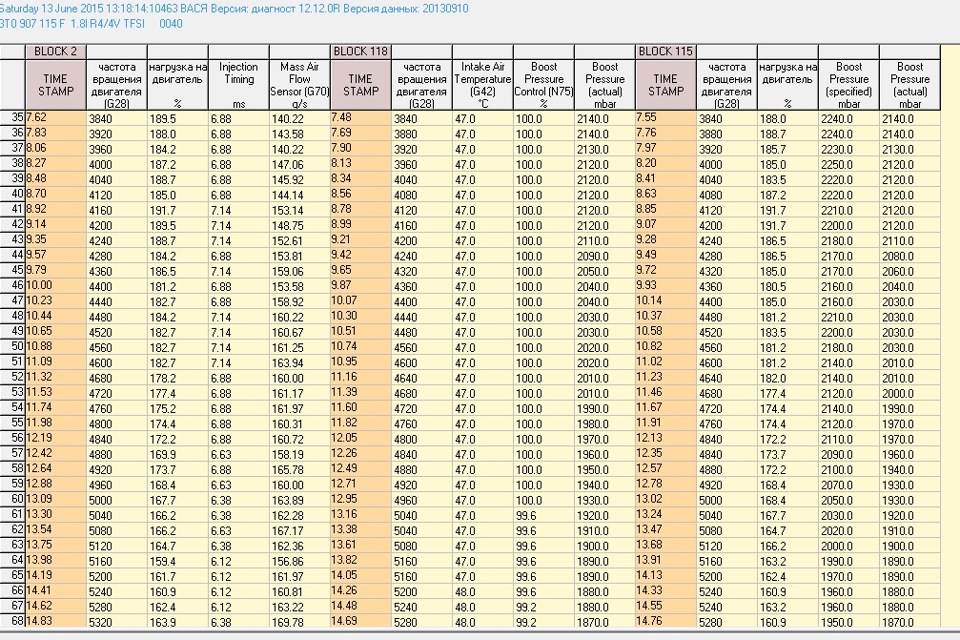Click the Intake Air Temperature (G42) header

tap(482, 84)
